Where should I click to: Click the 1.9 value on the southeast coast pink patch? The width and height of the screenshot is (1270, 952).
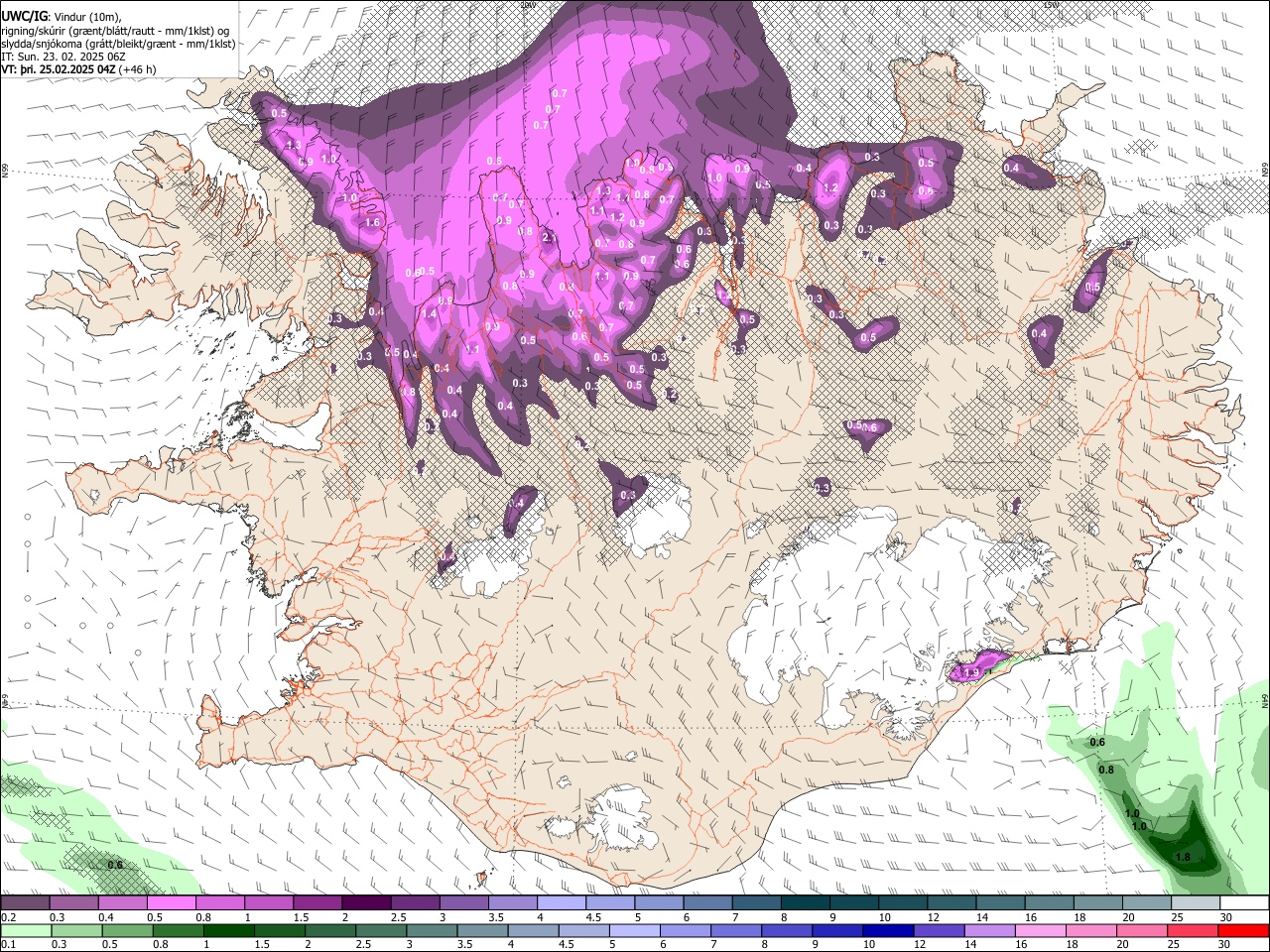tap(971, 673)
